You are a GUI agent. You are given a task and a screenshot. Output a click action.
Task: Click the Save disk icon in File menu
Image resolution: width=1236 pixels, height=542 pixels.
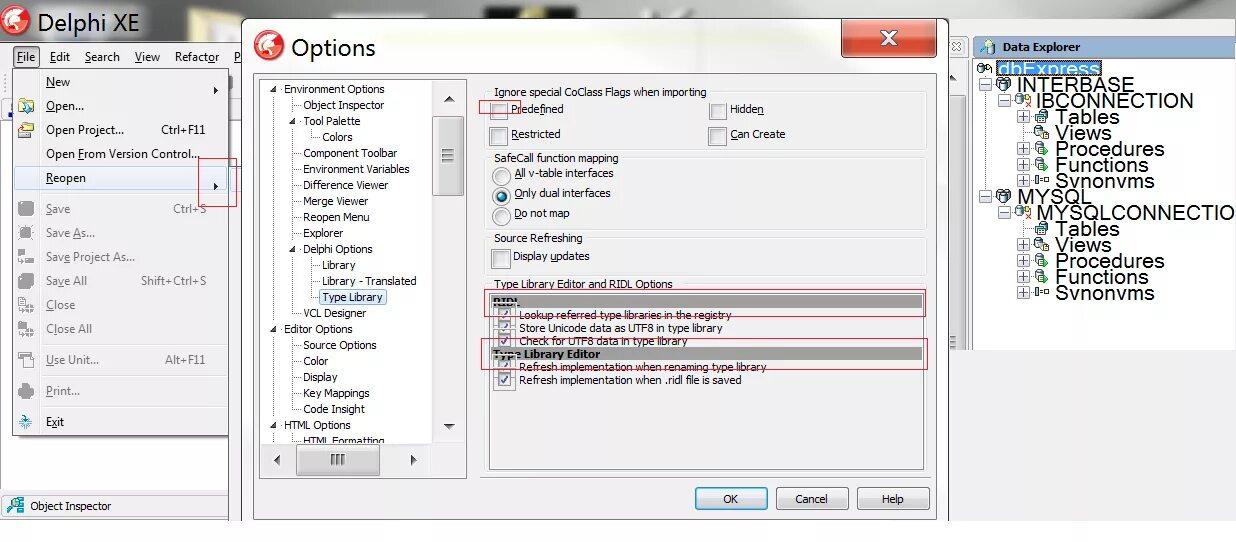(x=27, y=209)
